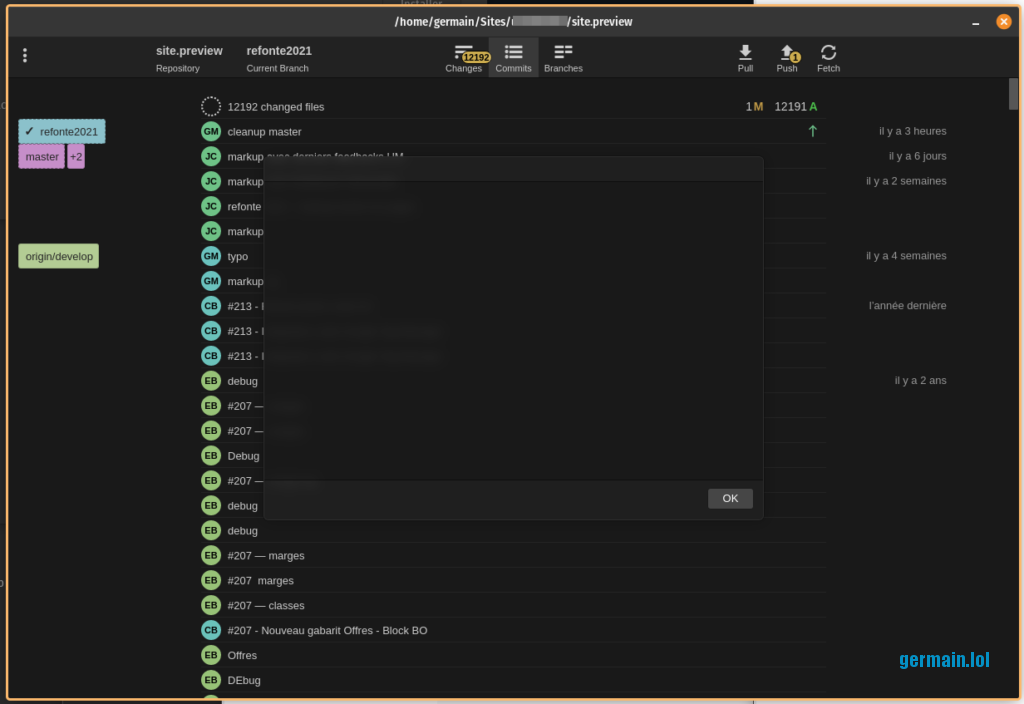Viewport: 1024px width, 704px height.
Task: Open the refonte2021 Current Branch selector
Action: click(279, 58)
